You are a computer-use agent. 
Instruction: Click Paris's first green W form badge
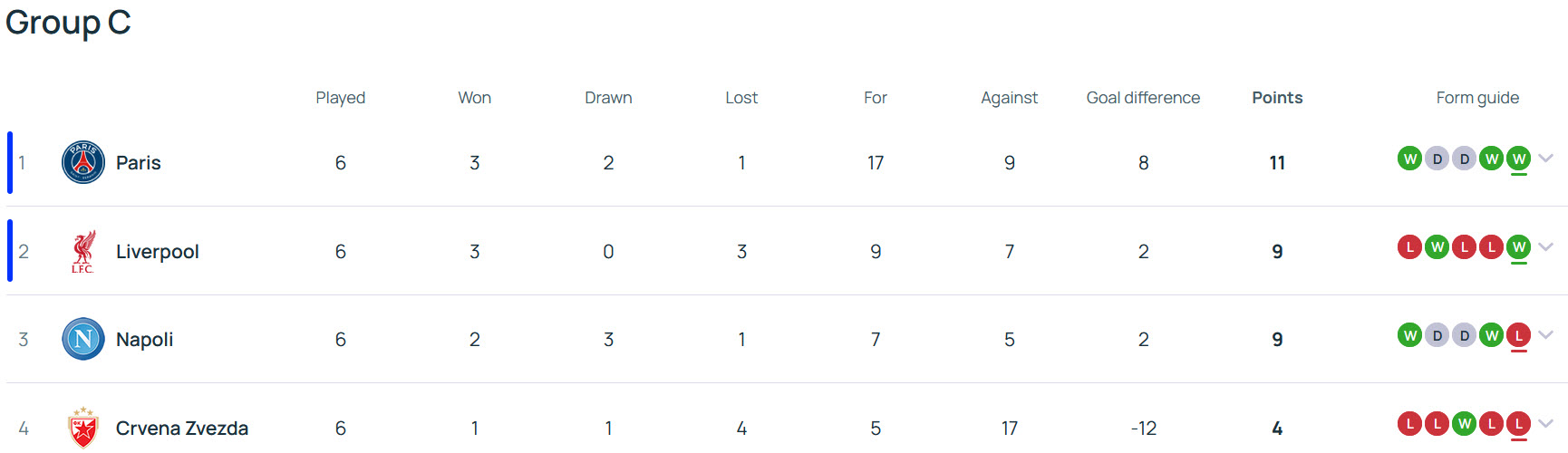(x=1409, y=159)
